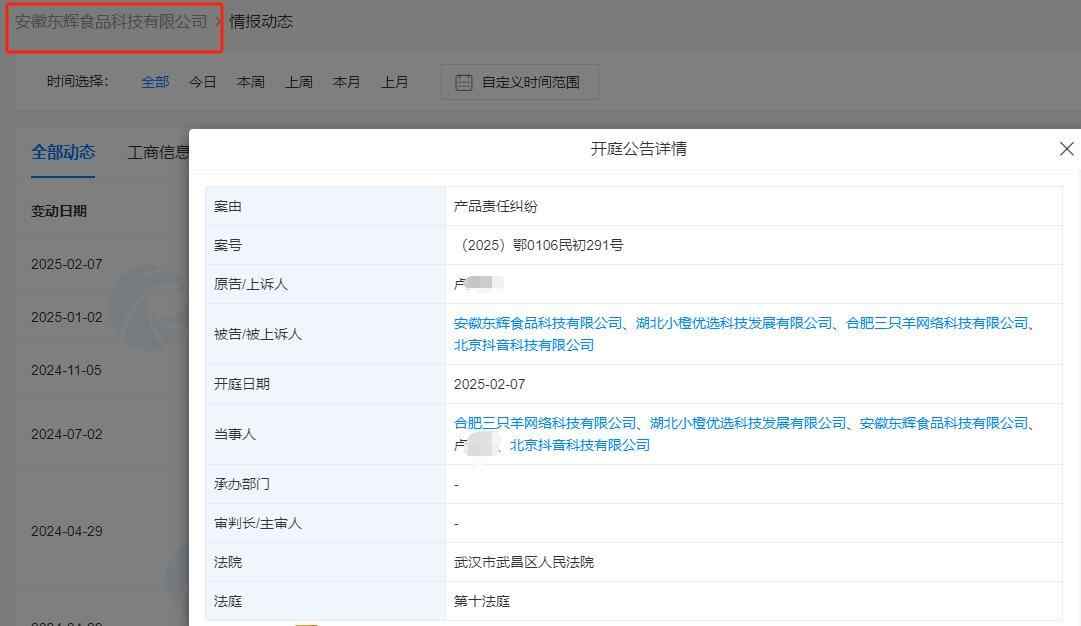The width and height of the screenshot is (1081, 626).
Task: Click 北京抖音科技有限公司 in the 当事人 row
Action: coord(580,445)
